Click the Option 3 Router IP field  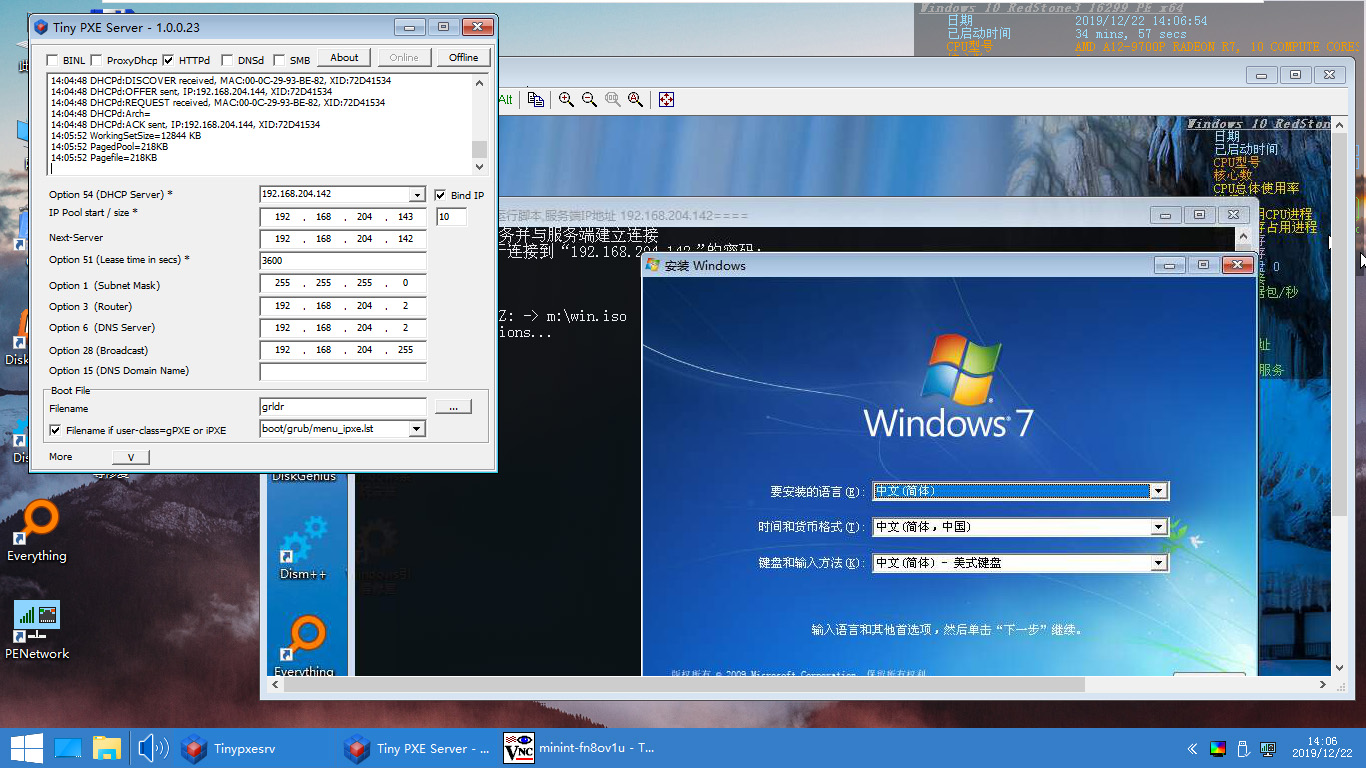(x=343, y=306)
